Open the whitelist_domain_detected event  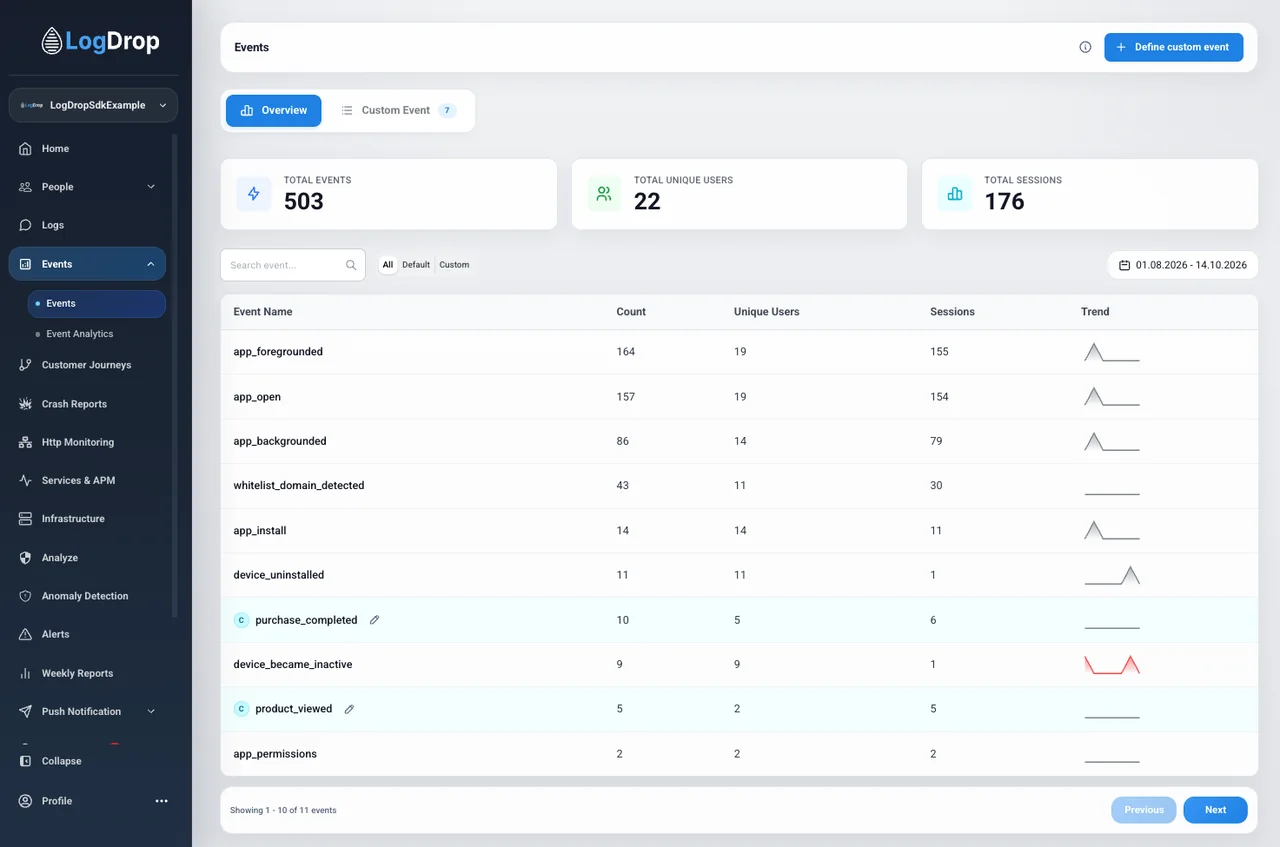click(x=299, y=486)
